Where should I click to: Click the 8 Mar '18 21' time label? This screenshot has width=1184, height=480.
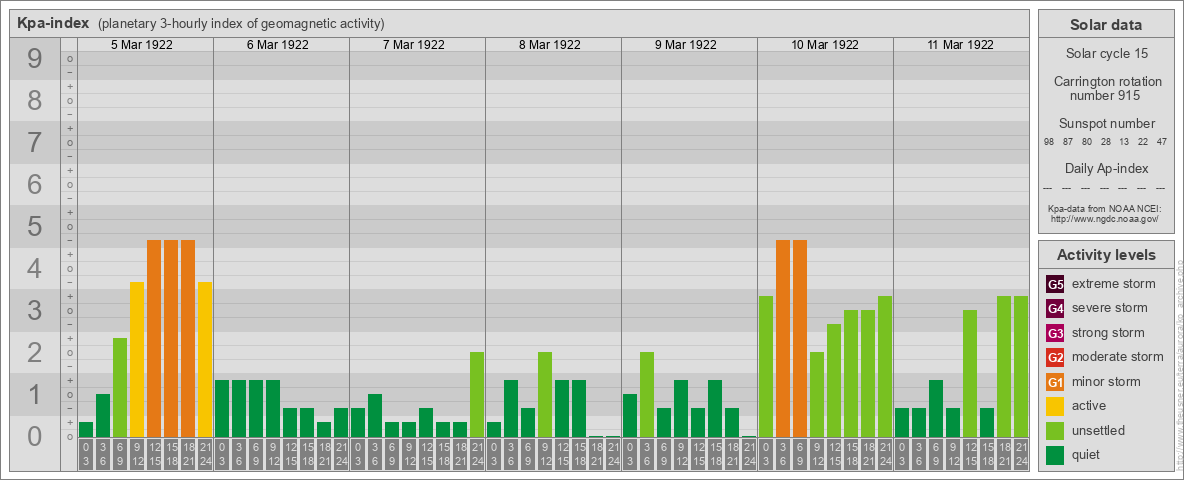click(x=596, y=454)
